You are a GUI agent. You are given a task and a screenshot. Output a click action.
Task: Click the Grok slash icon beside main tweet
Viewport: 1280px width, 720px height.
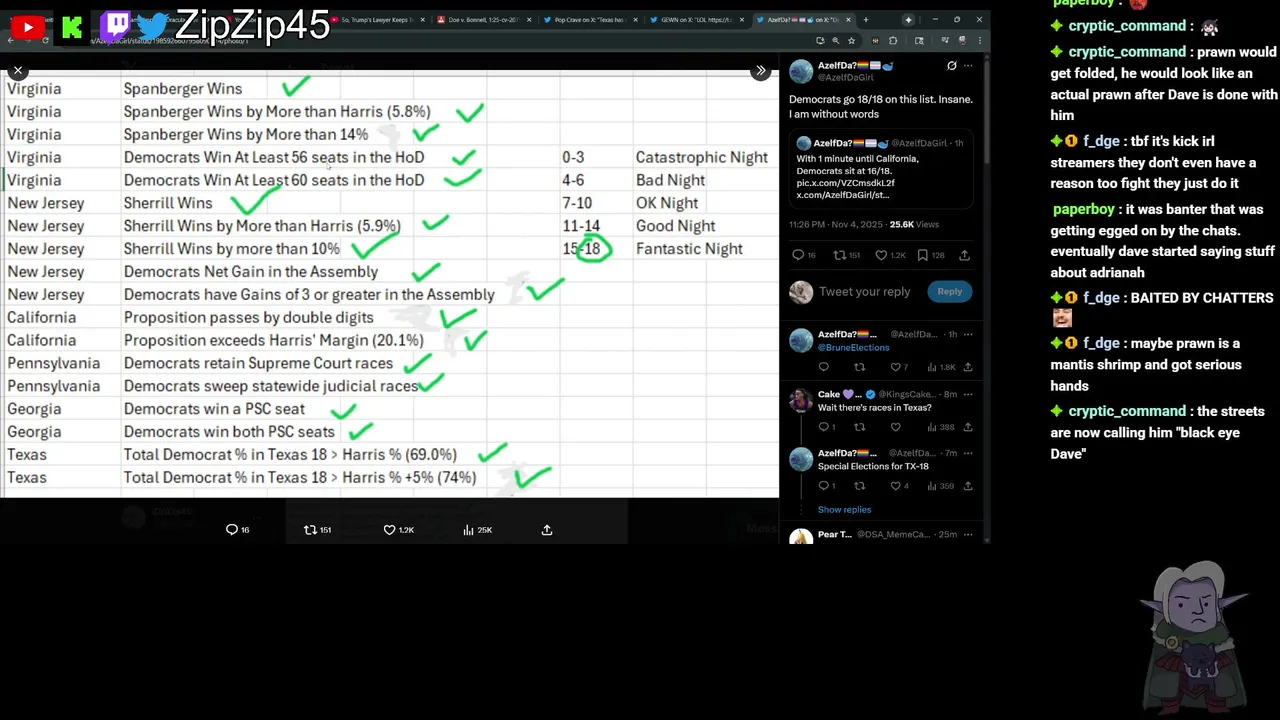pos(951,66)
